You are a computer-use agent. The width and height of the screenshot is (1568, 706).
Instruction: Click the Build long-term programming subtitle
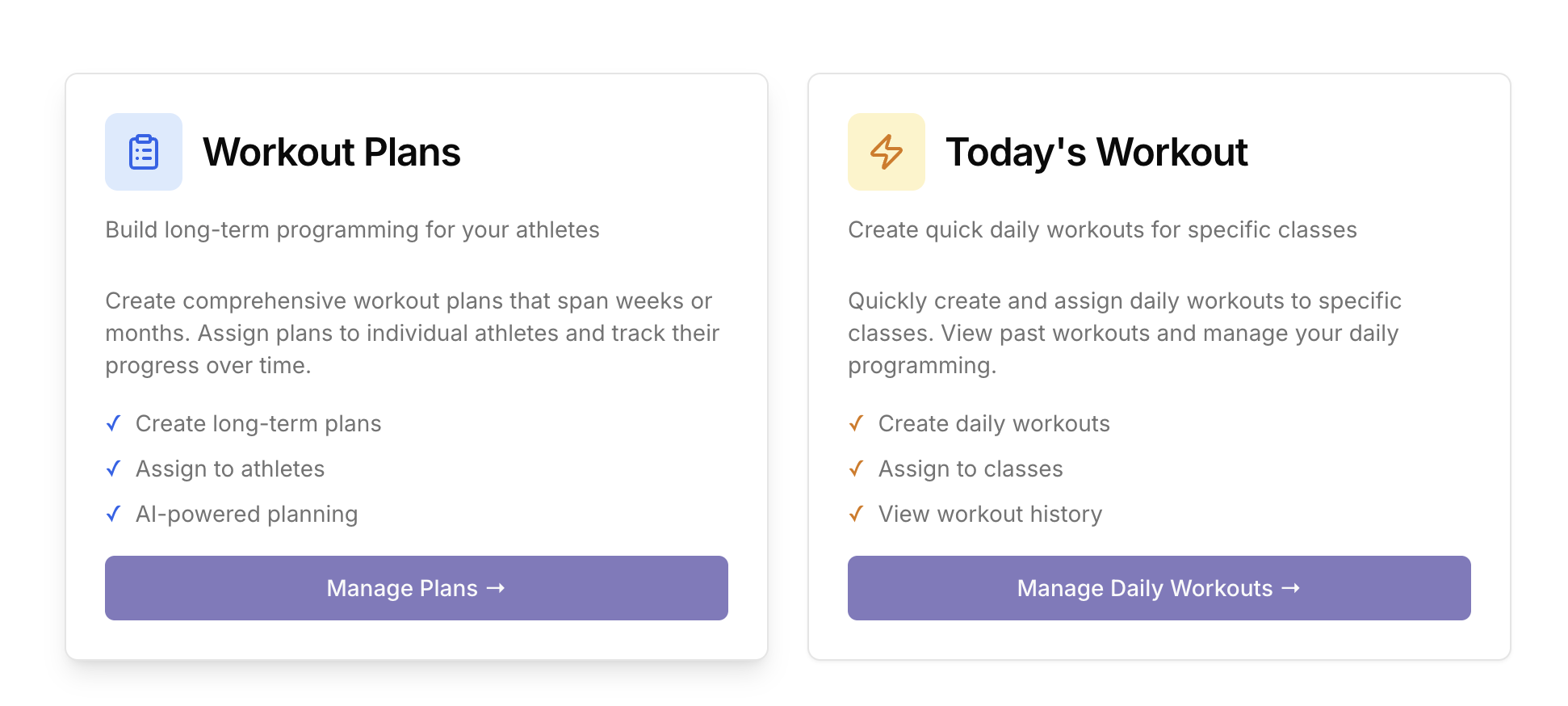[352, 229]
